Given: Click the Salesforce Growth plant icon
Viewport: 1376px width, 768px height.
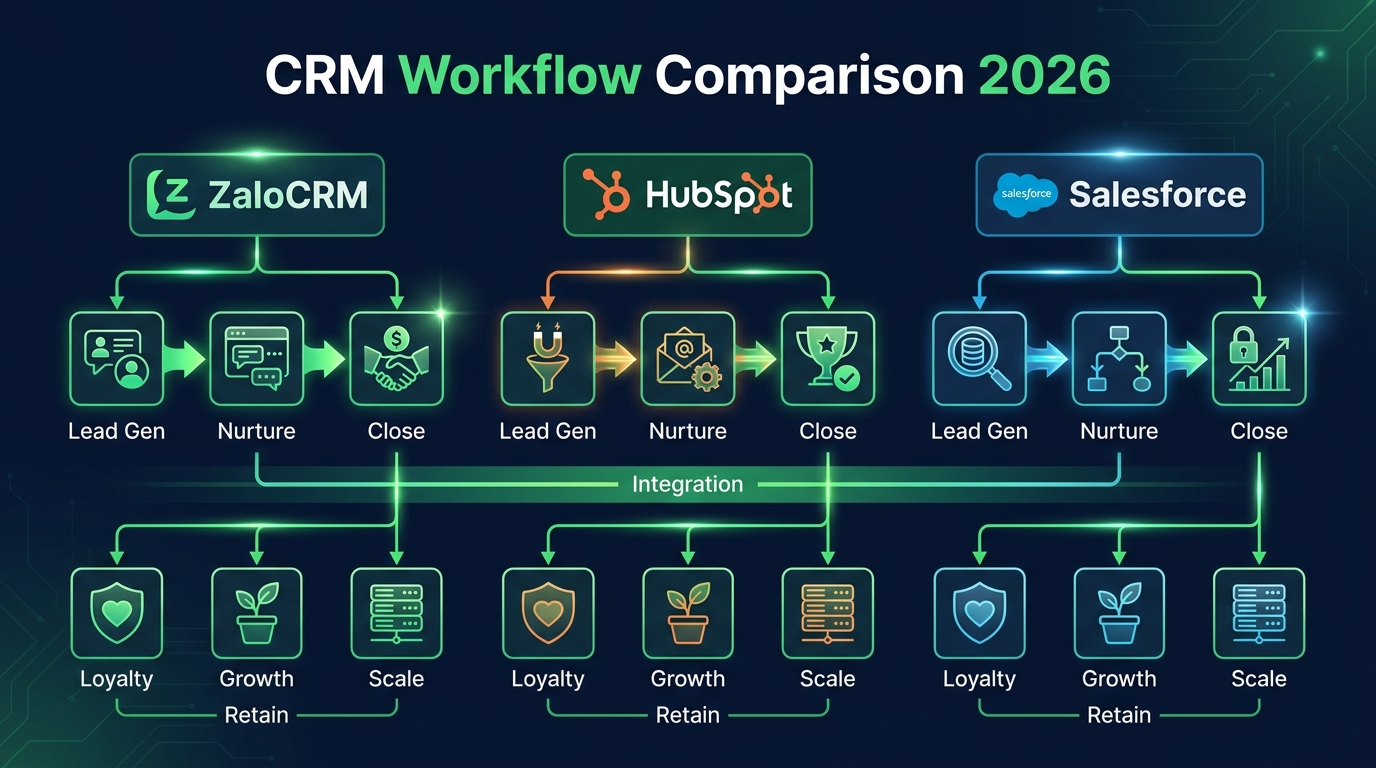Looking at the screenshot, I should (x=1119, y=613).
